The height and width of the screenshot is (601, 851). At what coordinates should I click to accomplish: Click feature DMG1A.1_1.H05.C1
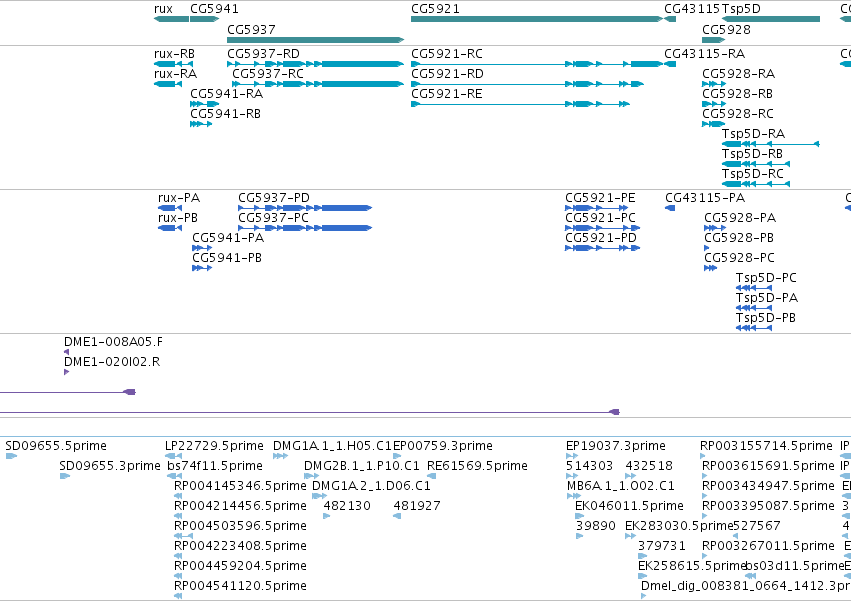click(332, 446)
